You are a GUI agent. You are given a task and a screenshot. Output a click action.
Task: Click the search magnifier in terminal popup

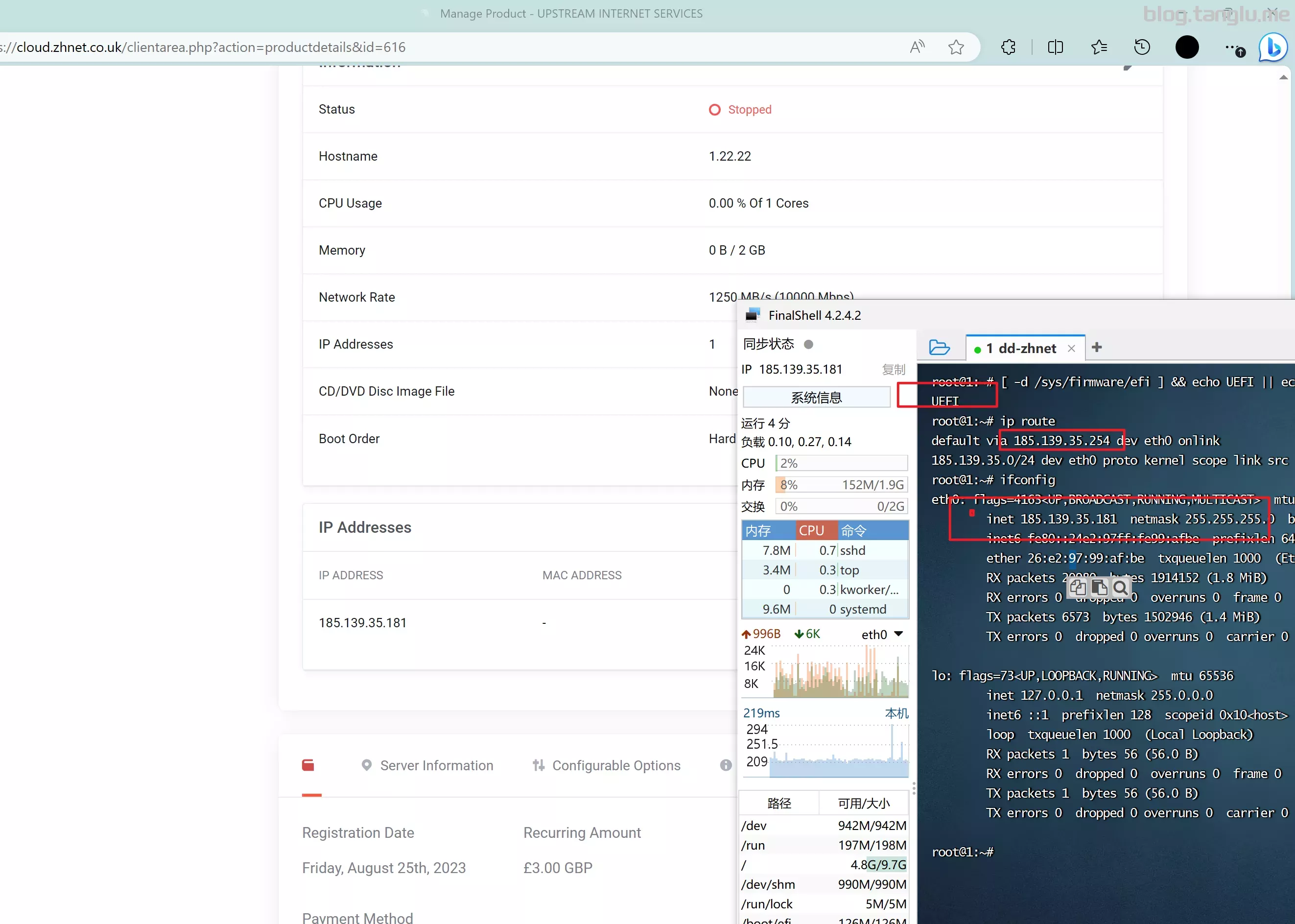pos(1120,587)
